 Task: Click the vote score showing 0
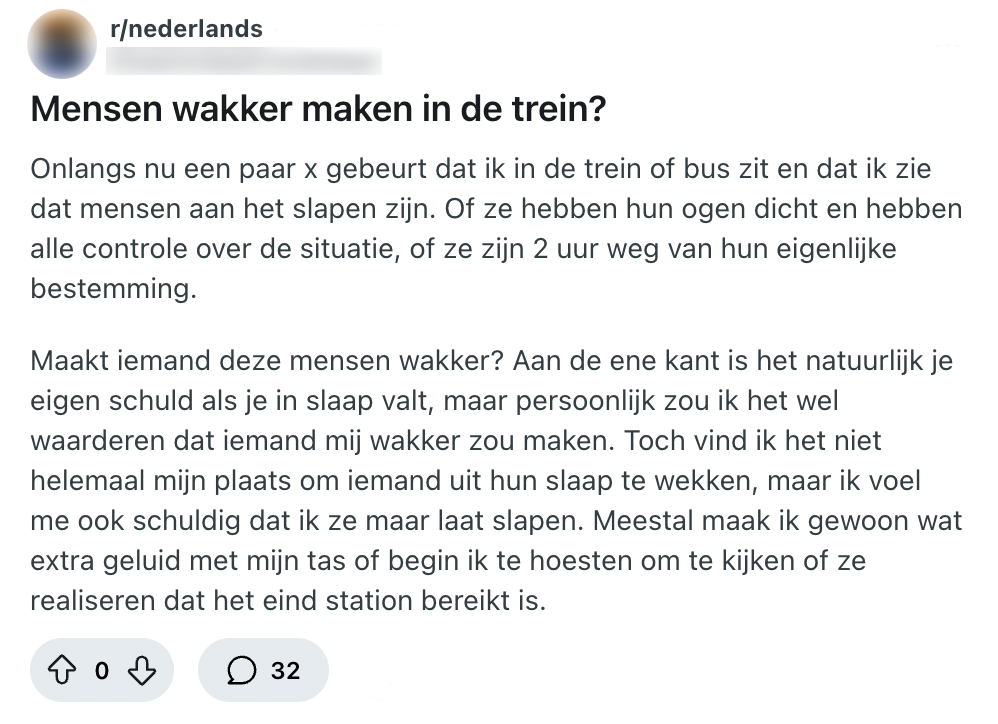pos(102,670)
